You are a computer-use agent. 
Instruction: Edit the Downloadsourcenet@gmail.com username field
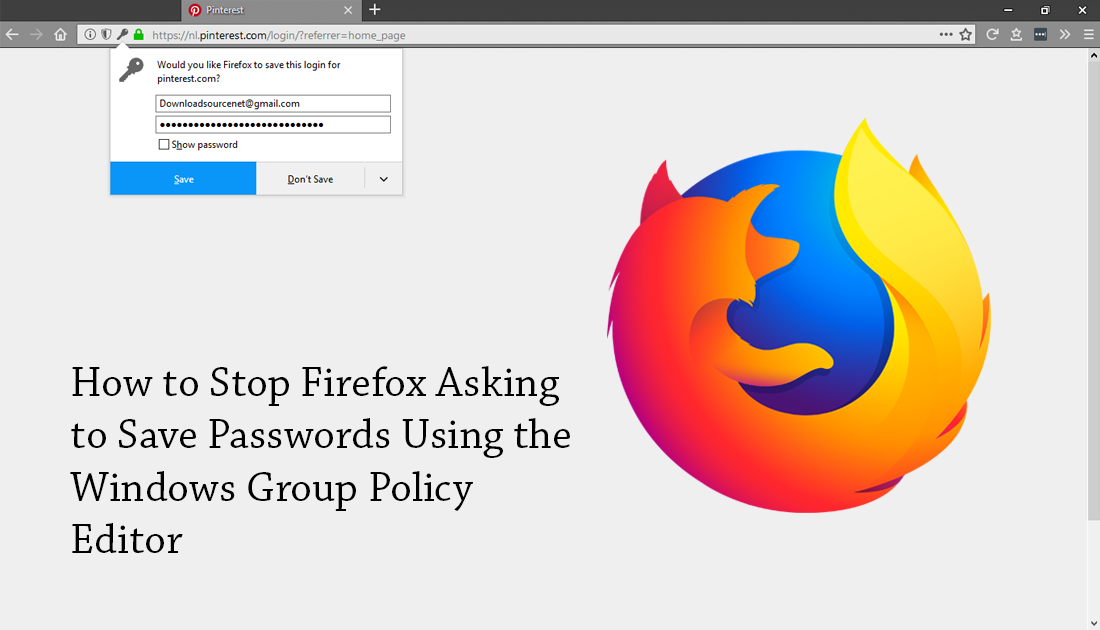pos(273,104)
